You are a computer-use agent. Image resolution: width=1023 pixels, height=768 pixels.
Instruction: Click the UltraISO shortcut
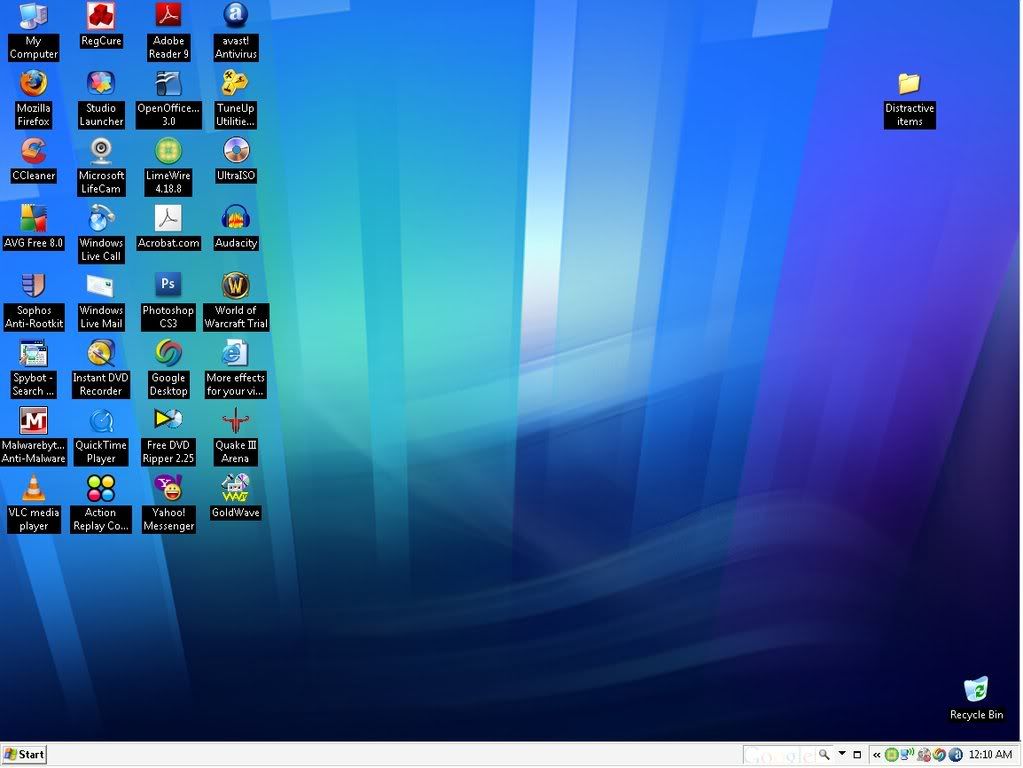[236, 160]
